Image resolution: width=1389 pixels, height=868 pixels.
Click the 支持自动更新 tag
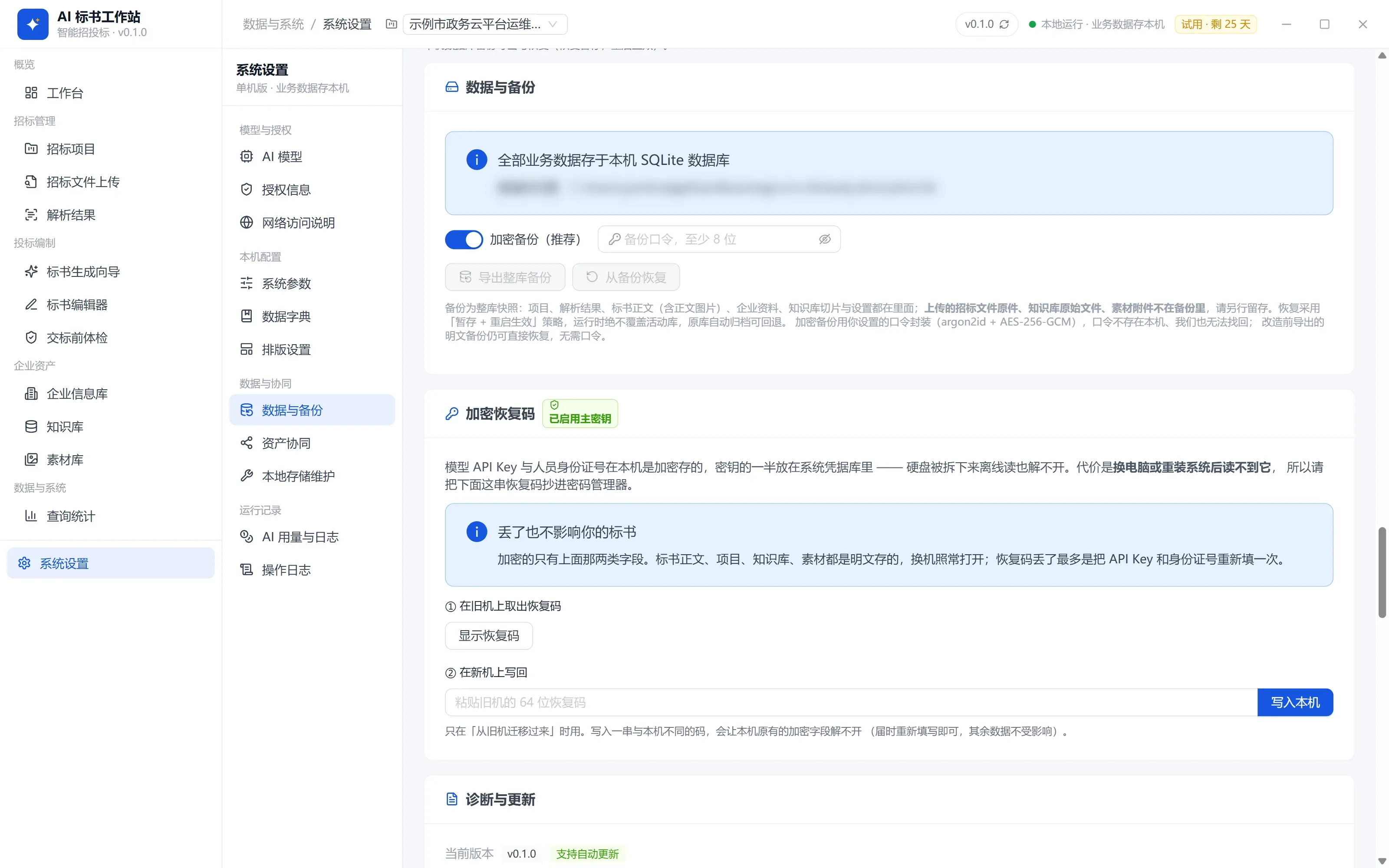pyautogui.click(x=587, y=854)
